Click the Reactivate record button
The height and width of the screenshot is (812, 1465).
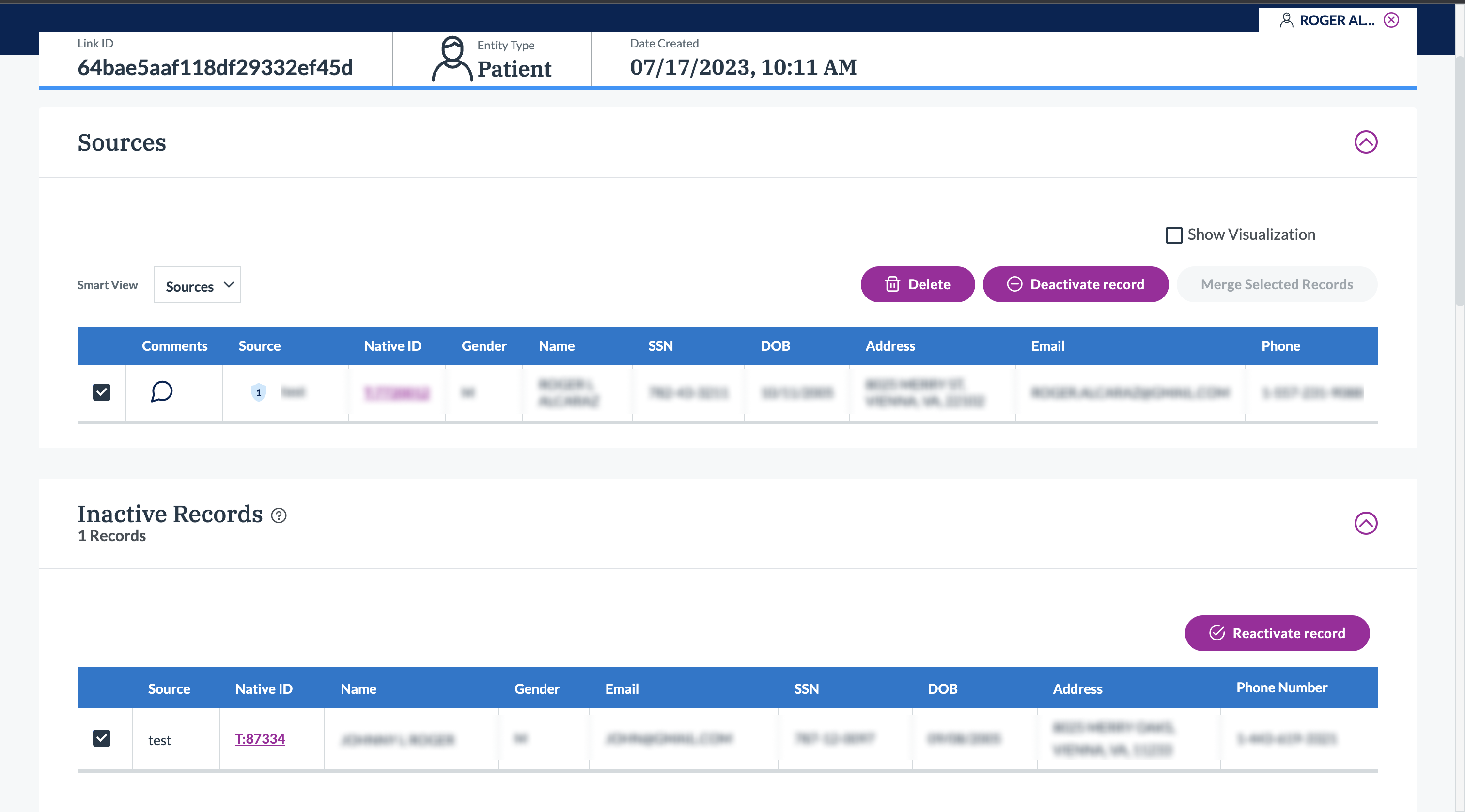1277,633
